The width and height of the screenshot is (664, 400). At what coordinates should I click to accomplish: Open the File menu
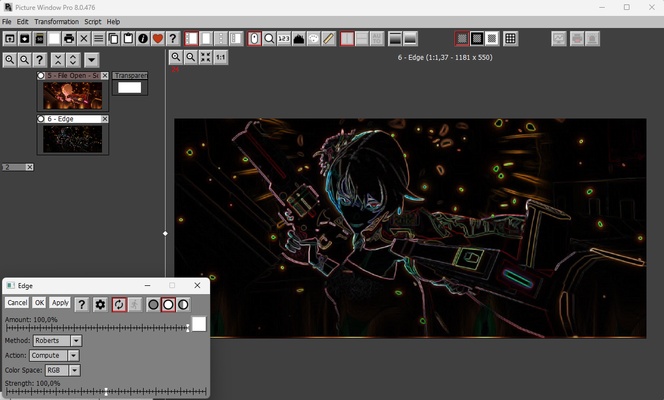click(x=7, y=22)
